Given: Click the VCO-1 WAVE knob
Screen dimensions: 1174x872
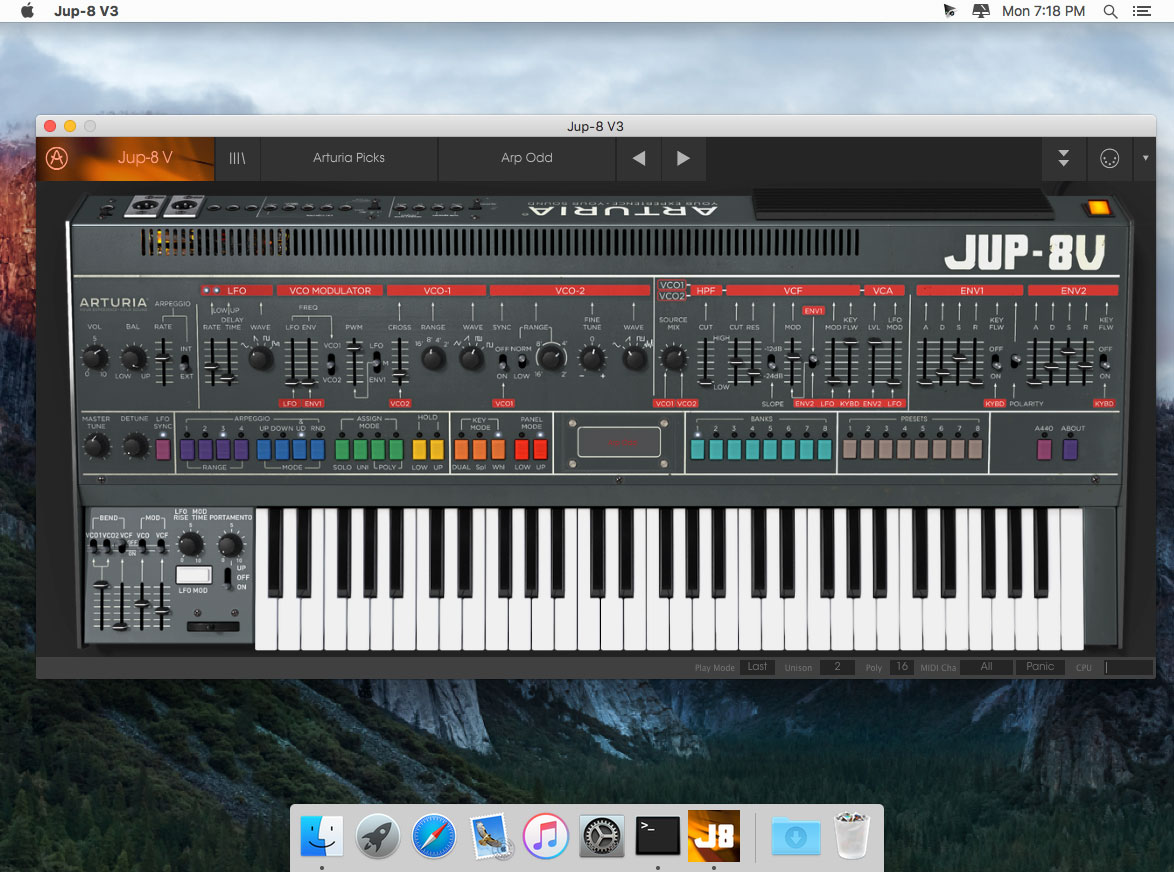Looking at the screenshot, I should coord(471,359).
